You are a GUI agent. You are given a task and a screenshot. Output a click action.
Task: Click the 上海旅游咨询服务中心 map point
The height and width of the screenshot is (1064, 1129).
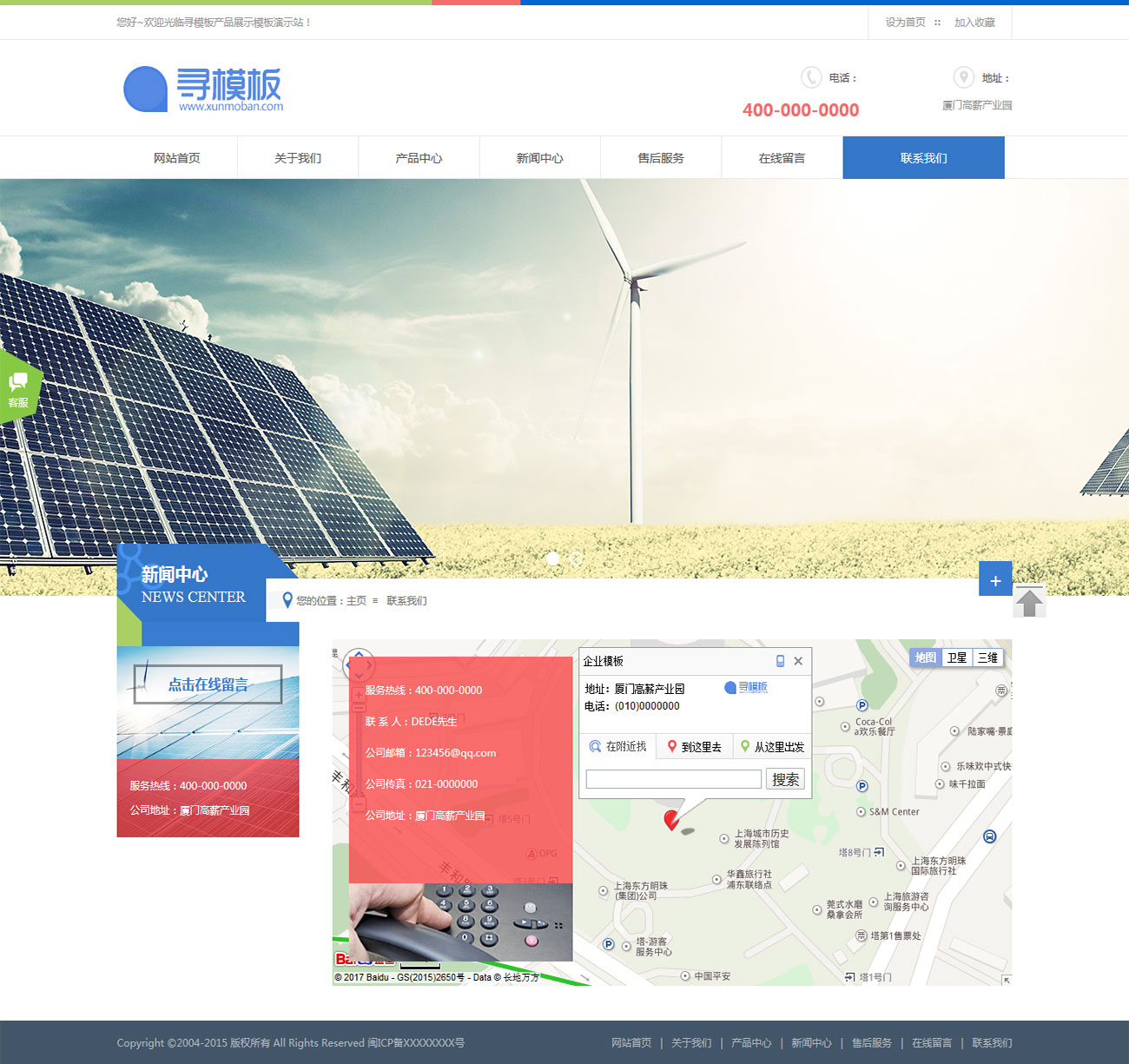(x=874, y=902)
